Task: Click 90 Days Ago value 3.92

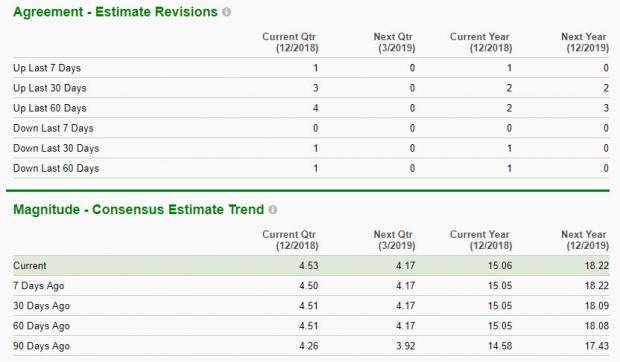Action: 406,346
